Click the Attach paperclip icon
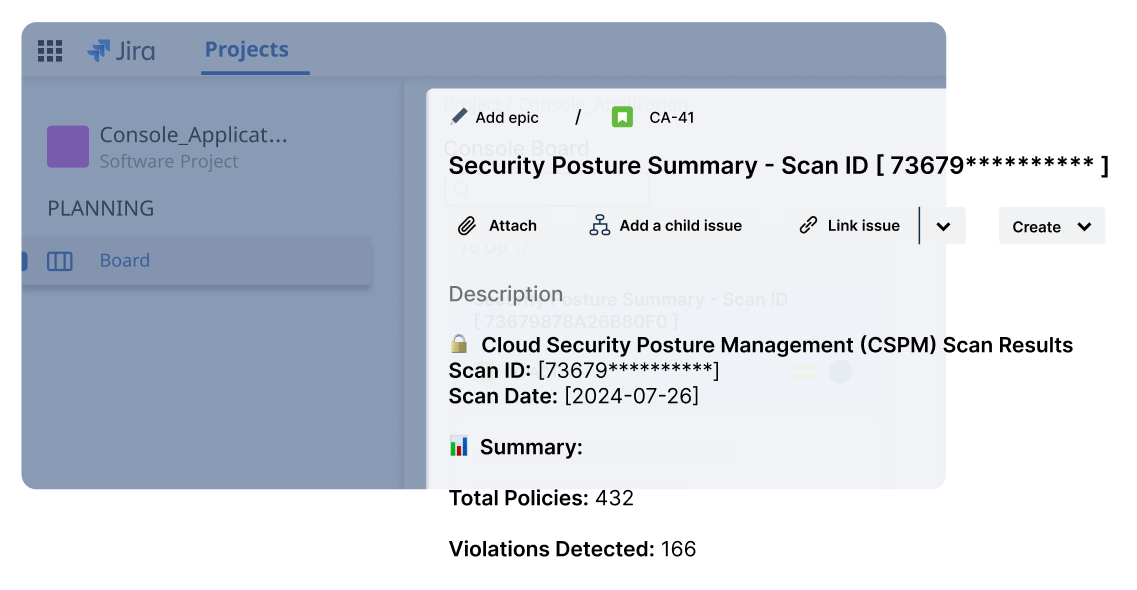1137x590 pixels. (467, 226)
